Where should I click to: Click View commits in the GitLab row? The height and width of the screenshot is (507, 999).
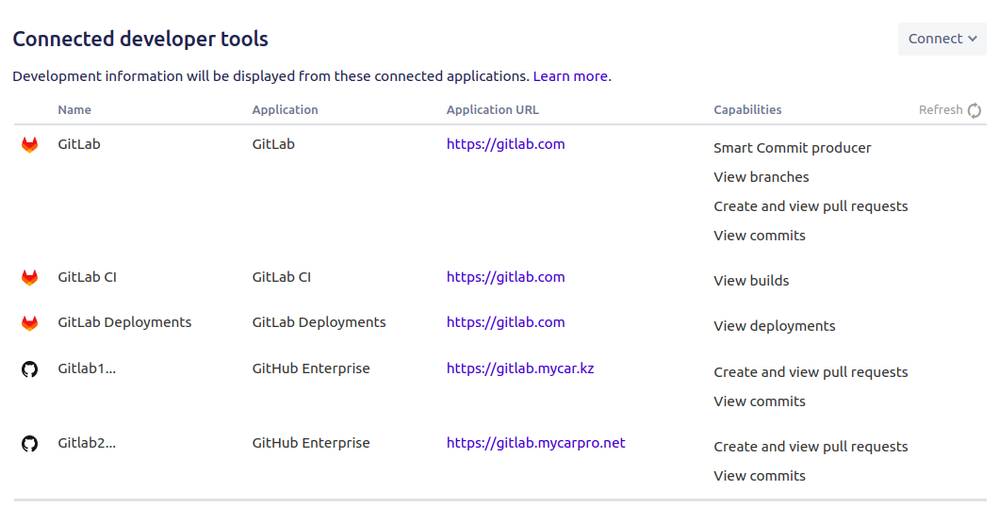coord(759,236)
